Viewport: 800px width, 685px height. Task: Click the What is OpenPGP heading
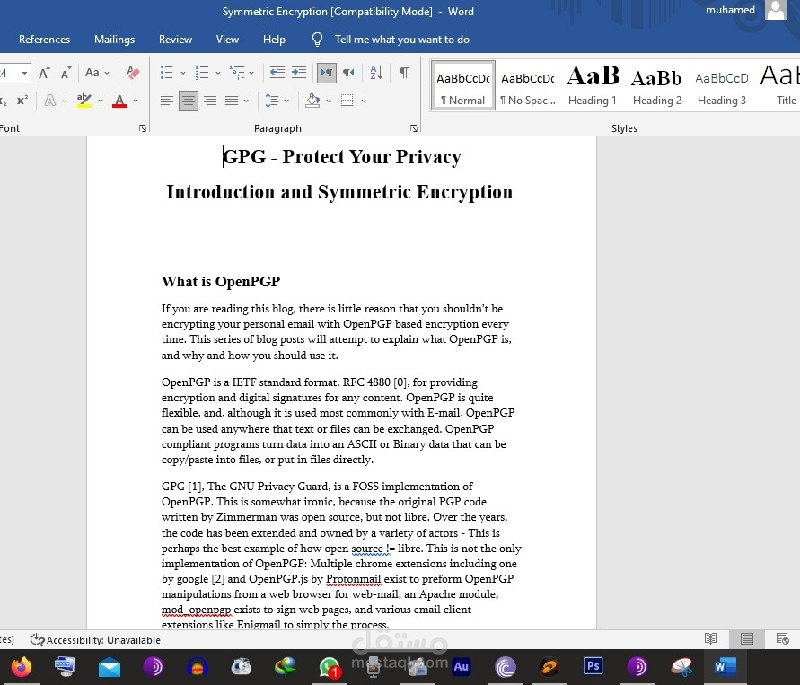tap(221, 281)
